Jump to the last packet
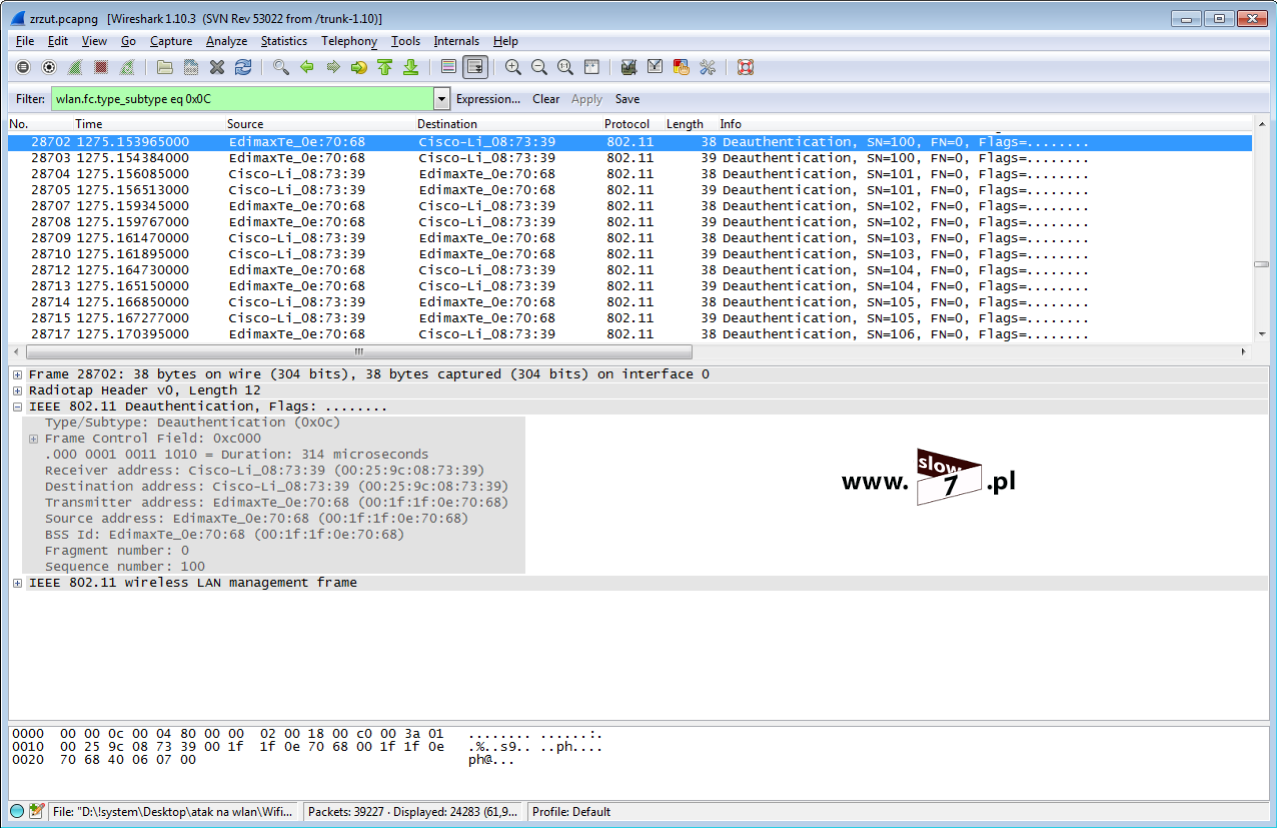This screenshot has height=828, width=1277. point(410,67)
